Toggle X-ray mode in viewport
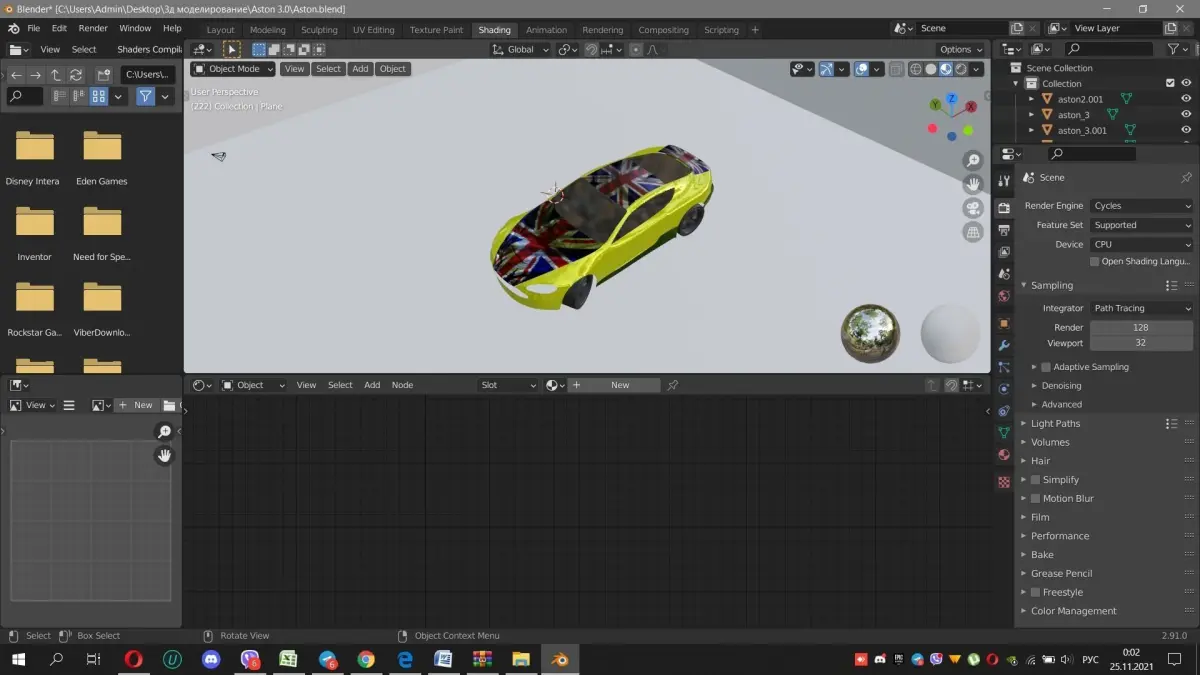This screenshot has width=1200, height=675. tap(896, 69)
